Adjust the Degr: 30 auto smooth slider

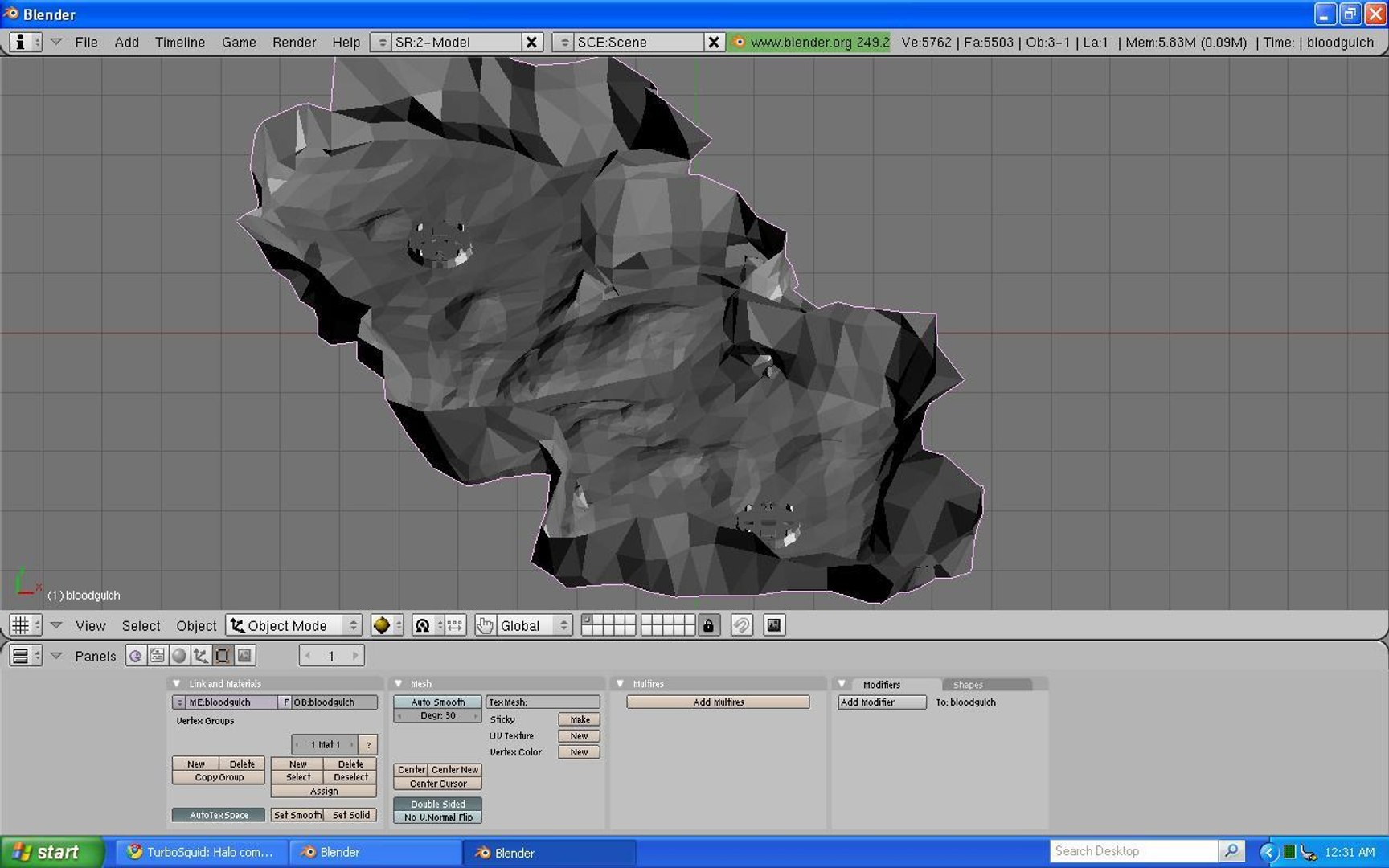pyautogui.click(x=437, y=715)
